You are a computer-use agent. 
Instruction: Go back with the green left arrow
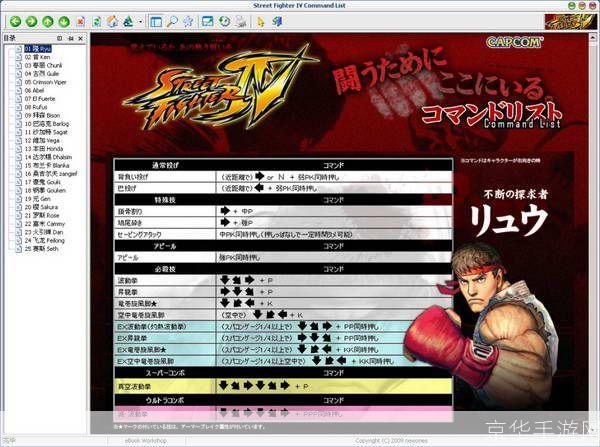point(15,21)
